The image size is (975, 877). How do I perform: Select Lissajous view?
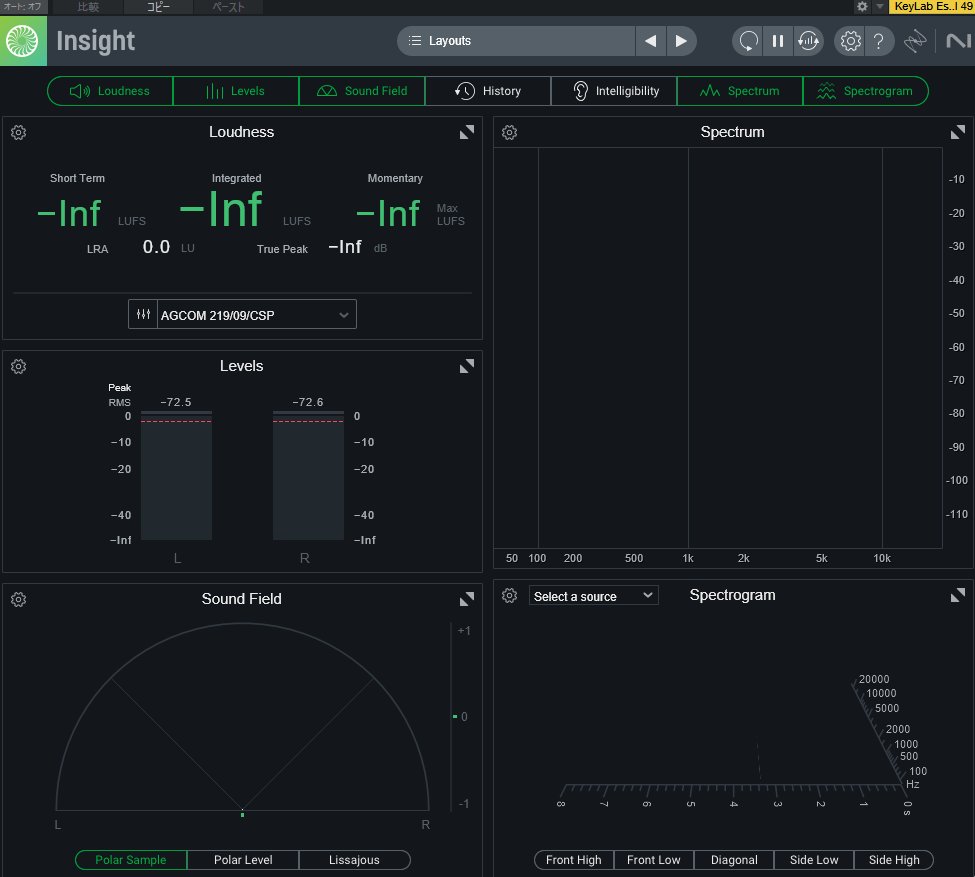click(x=354, y=860)
